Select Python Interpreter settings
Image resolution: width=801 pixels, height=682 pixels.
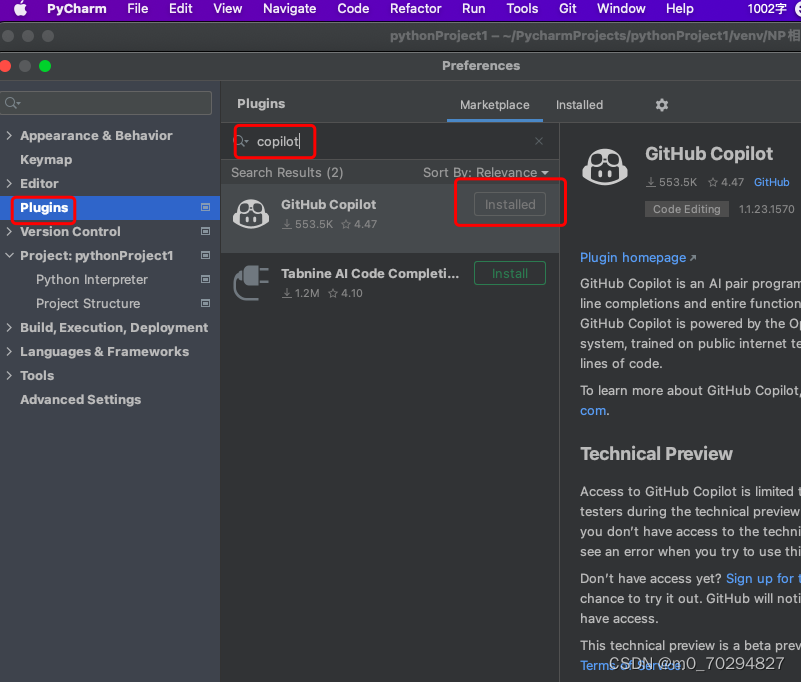(92, 279)
